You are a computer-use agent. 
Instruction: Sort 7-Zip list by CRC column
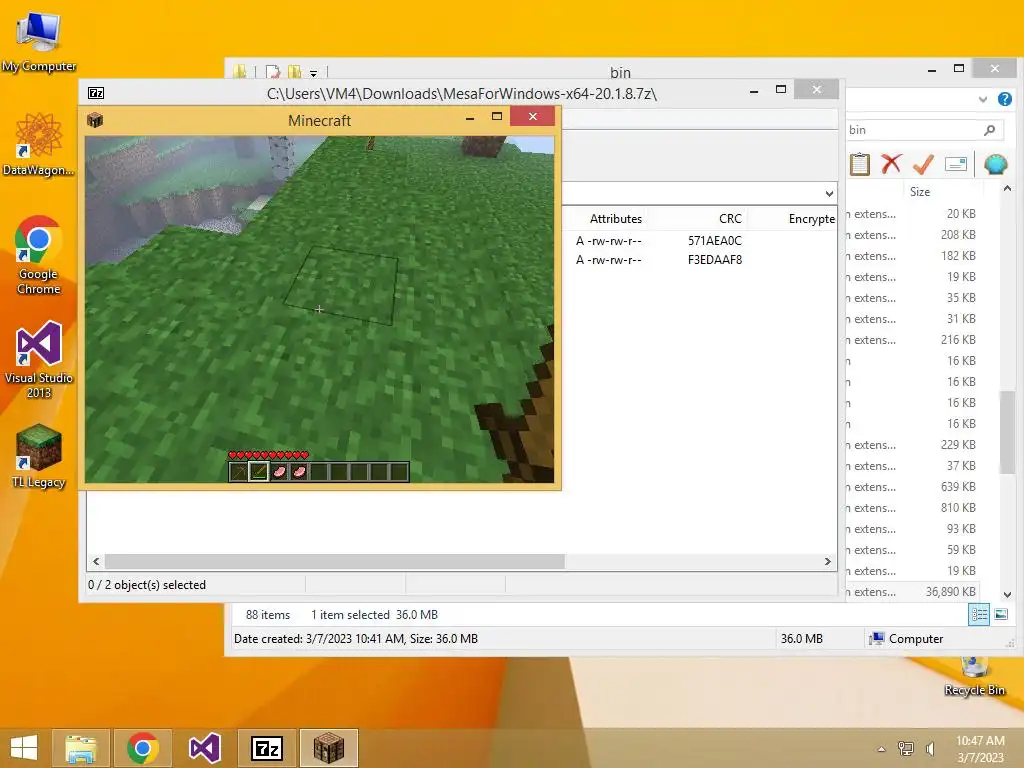pyautogui.click(x=730, y=219)
